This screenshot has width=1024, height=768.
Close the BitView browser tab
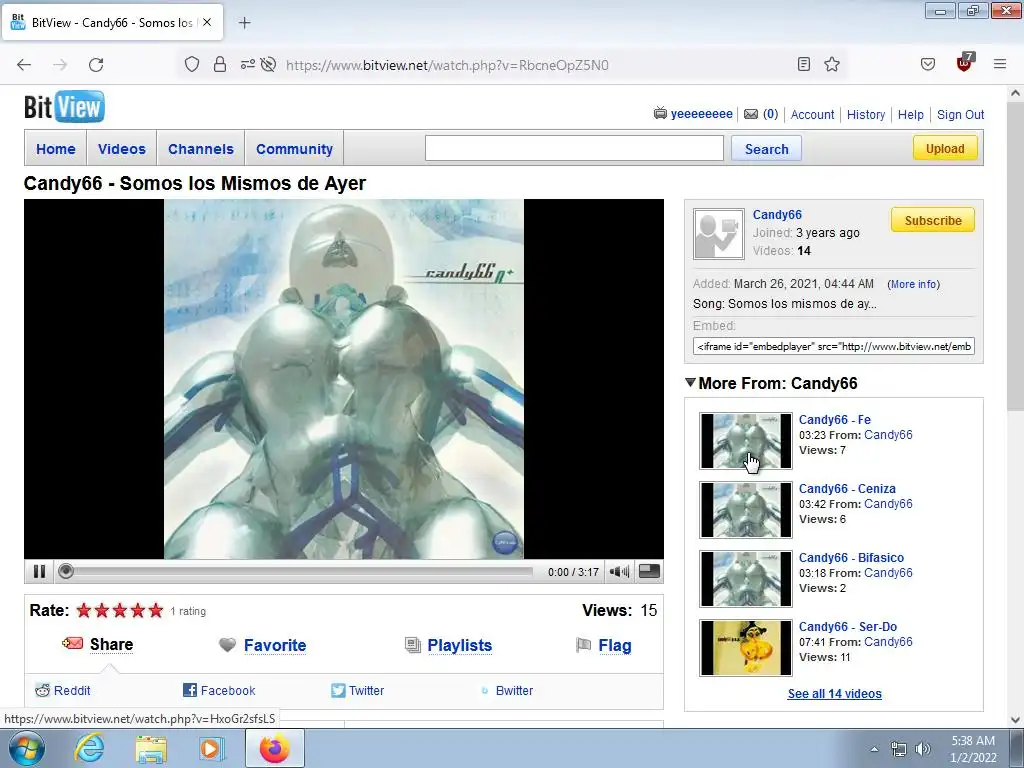click(x=206, y=22)
